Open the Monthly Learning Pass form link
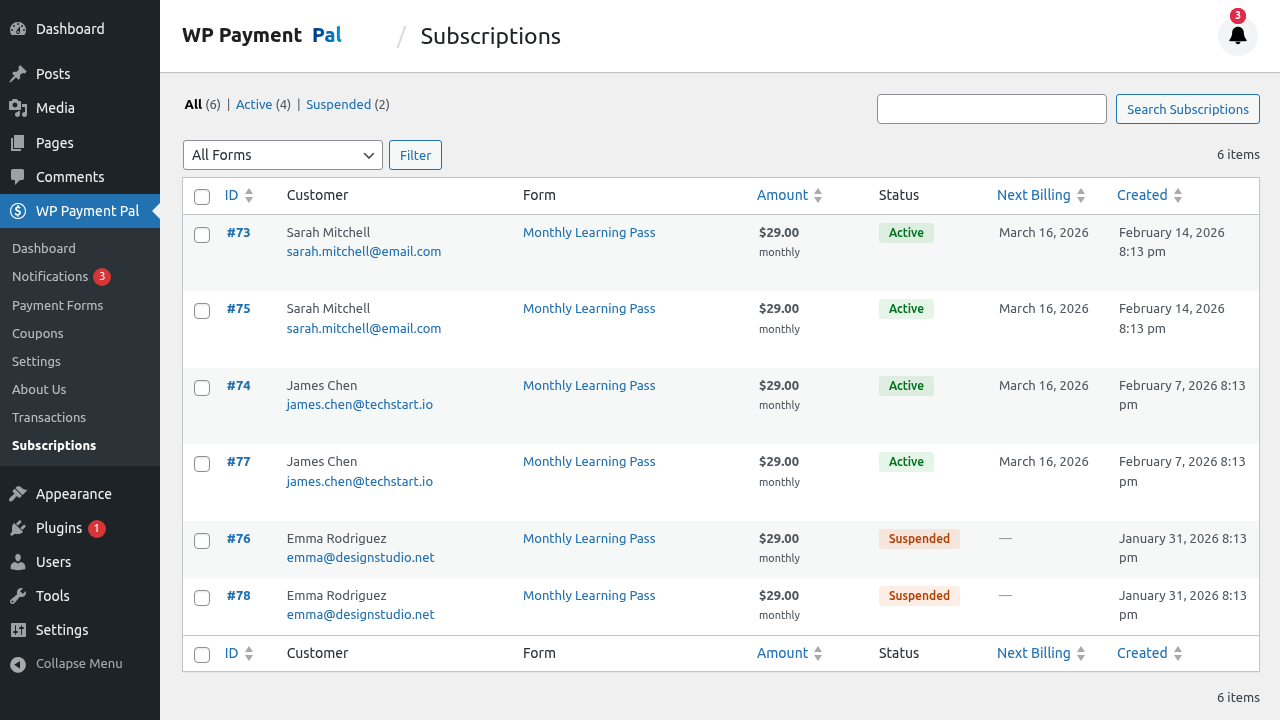1280x720 pixels. [589, 232]
